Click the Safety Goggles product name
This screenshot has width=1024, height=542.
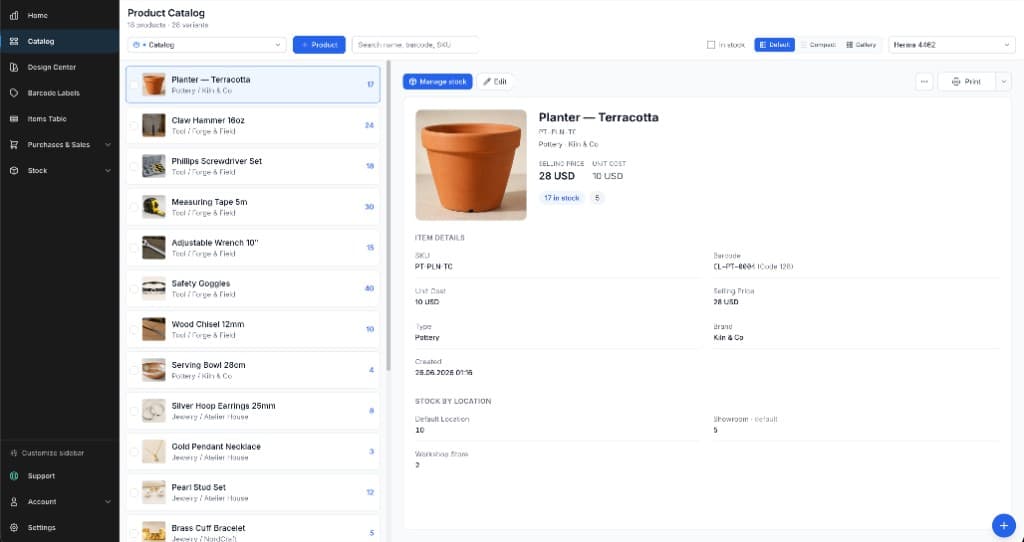(200, 283)
